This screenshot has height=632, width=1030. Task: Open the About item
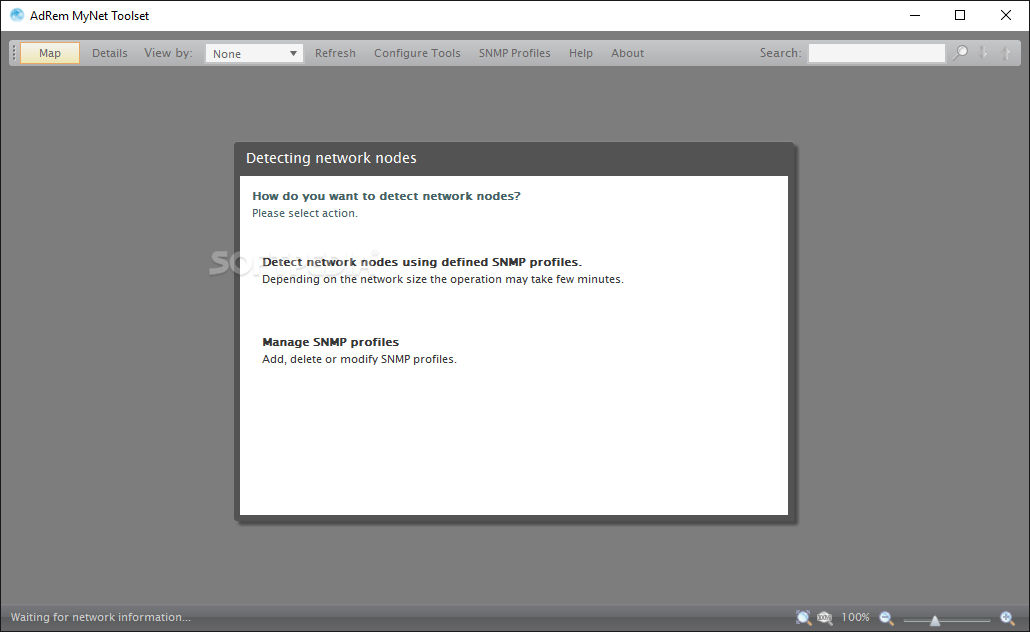click(x=627, y=53)
